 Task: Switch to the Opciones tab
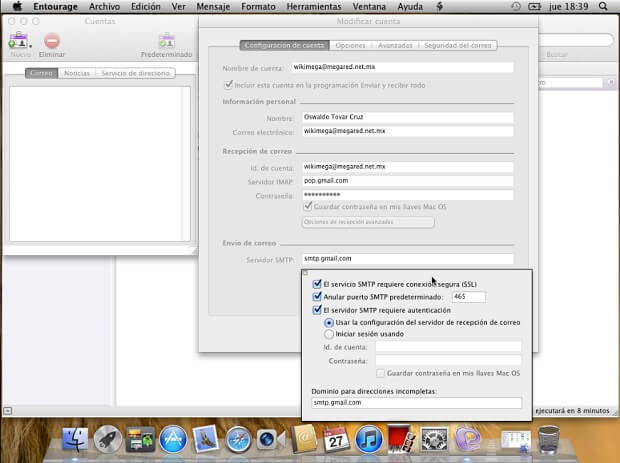[x=350, y=45]
